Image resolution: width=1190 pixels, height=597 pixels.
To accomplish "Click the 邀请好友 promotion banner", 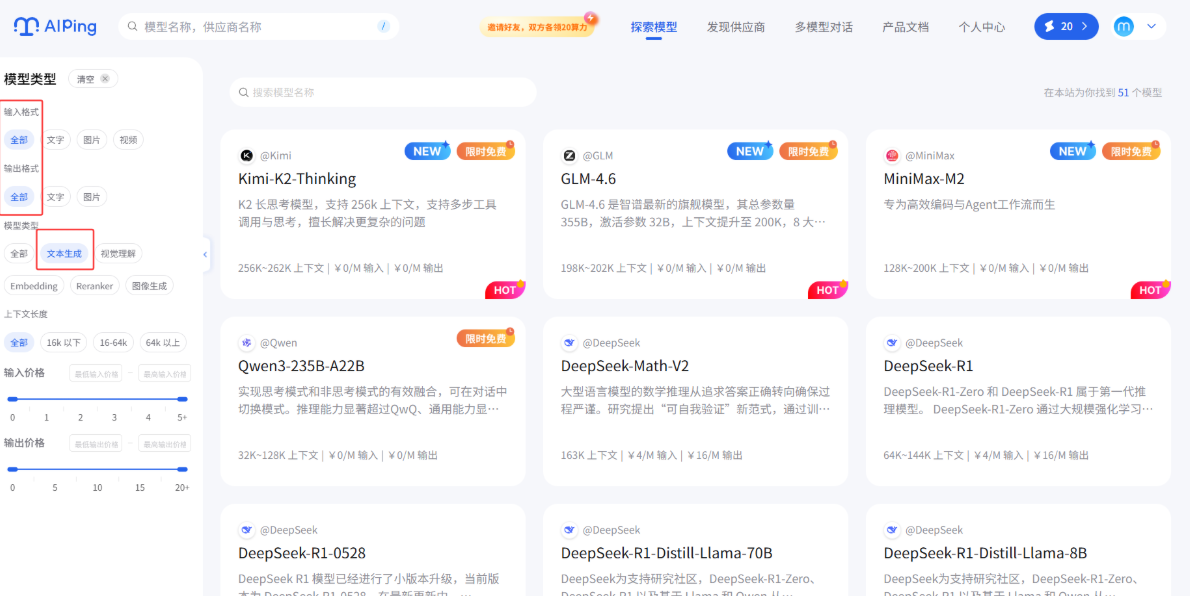I will click(538, 26).
